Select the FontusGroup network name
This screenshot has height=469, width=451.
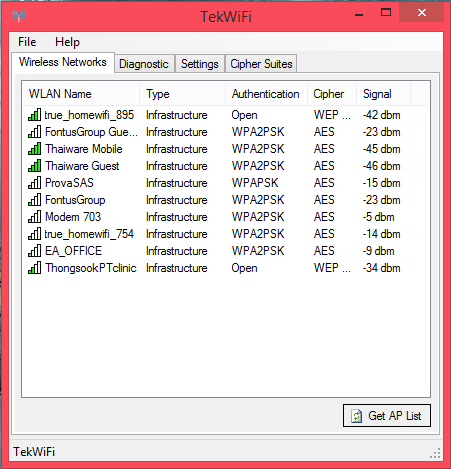click(75, 200)
